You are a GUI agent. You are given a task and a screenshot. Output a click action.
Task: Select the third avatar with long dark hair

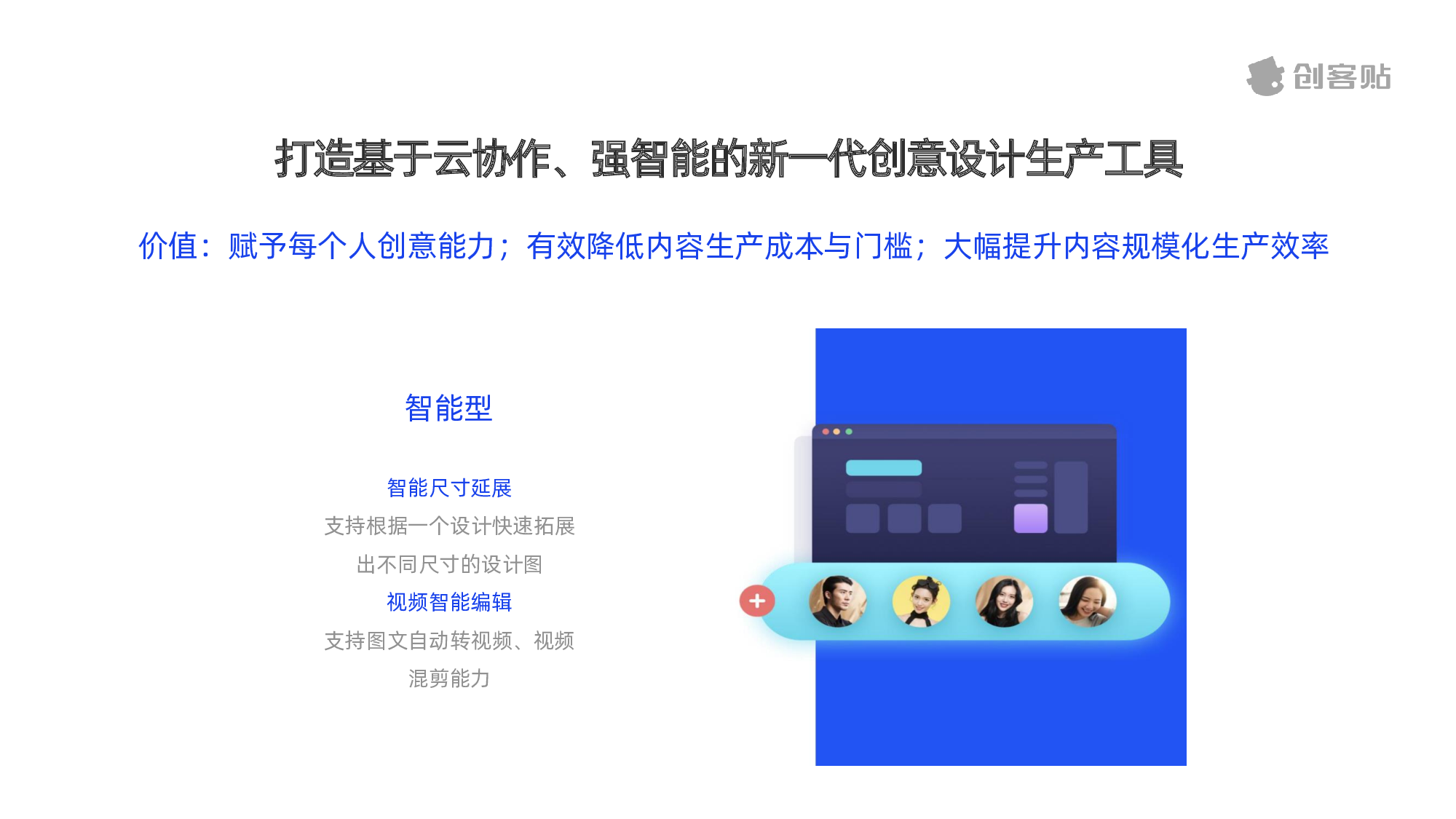[x=1004, y=601]
